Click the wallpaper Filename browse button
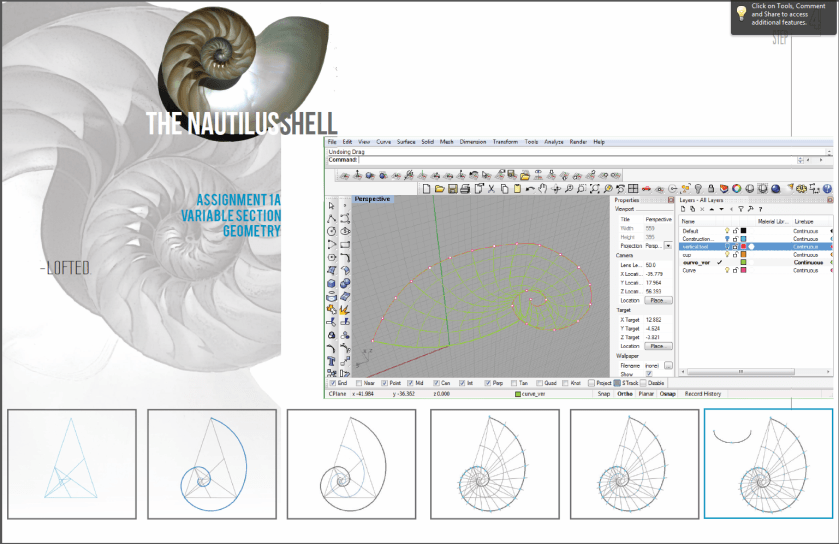 pos(668,365)
